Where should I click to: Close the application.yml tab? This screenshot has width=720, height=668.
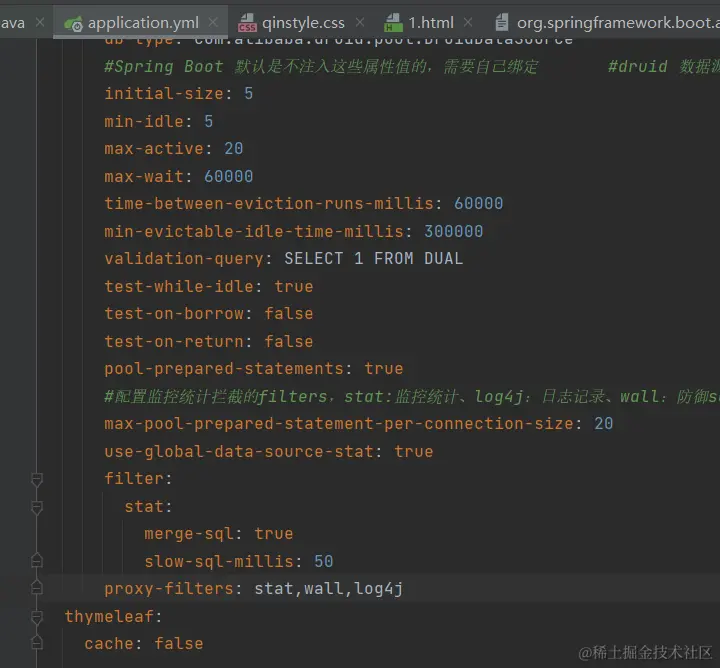click(213, 22)
